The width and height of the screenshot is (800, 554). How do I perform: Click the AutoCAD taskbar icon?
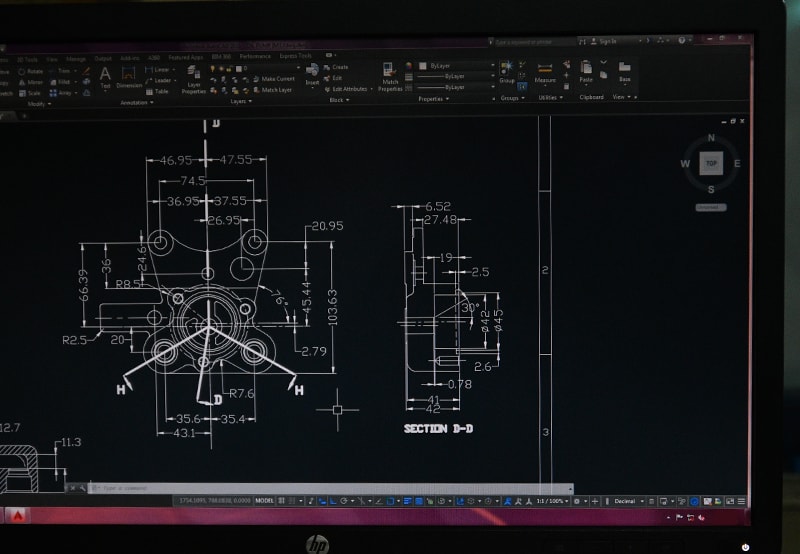pyautogui.click(x=17, y=516)
